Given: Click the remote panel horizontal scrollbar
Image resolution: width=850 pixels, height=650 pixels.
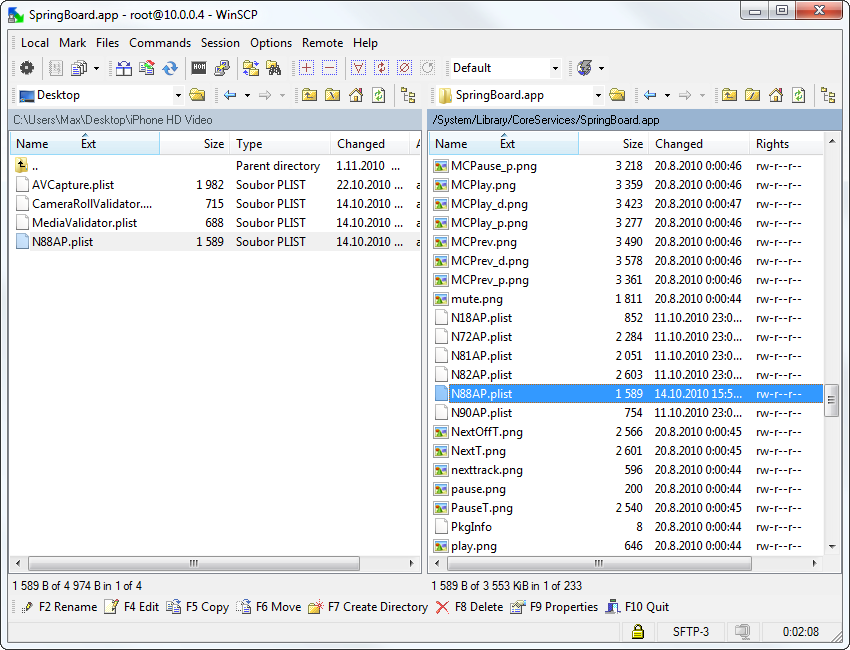Looking at the screenshot, I should tap(598, 563).
